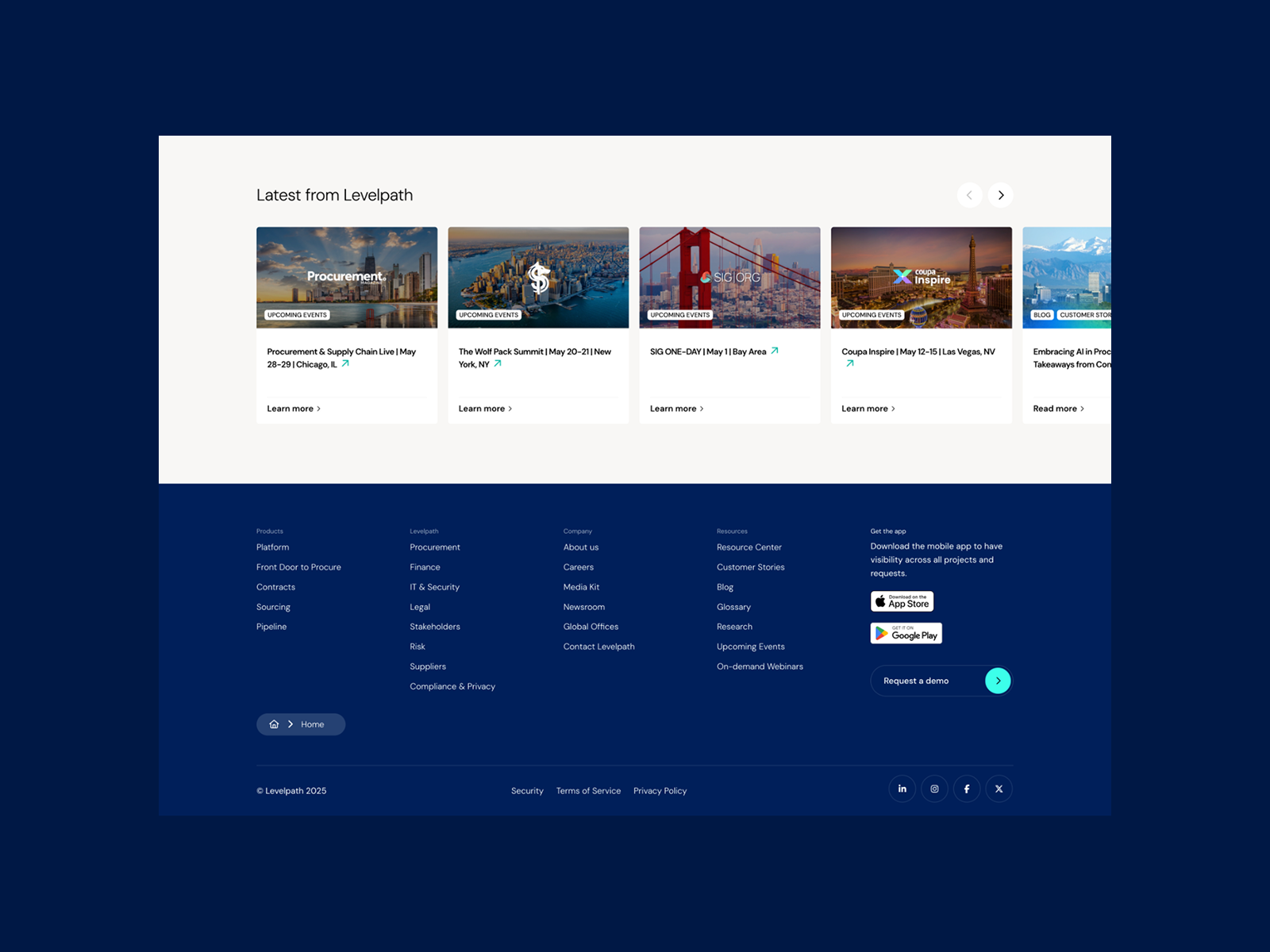Click Read more on Embracing AI card
The height and width of the screenshot is (952, 1270).
(1058, 409)
